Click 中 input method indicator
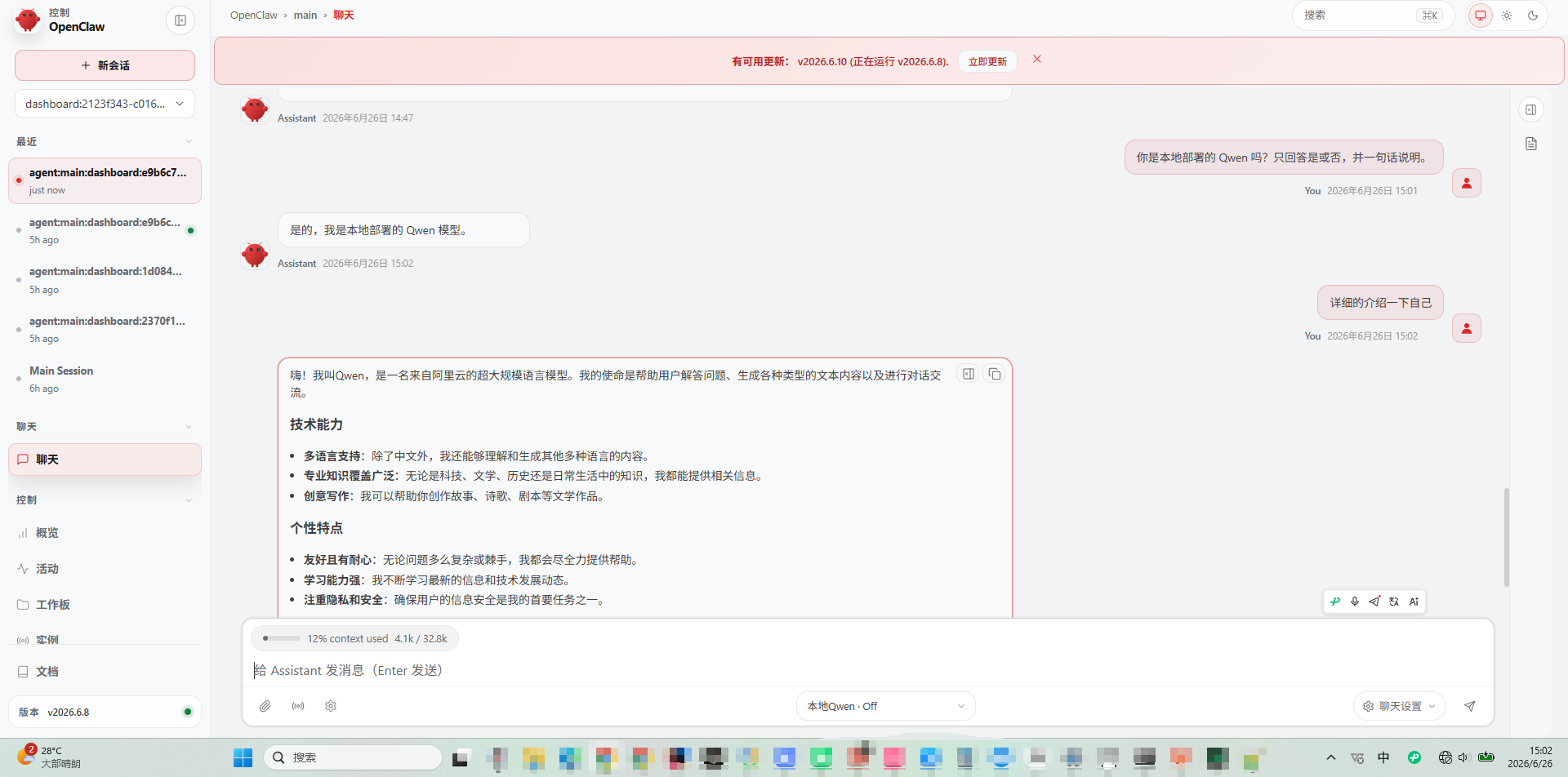 [1383, 757]
